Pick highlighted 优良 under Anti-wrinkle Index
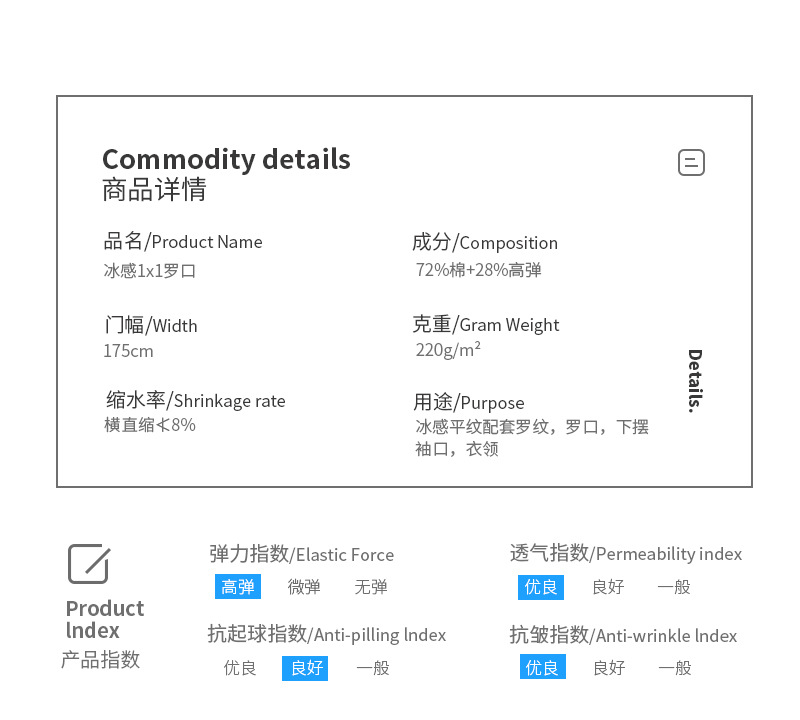The image size is (800, 720). click(542, 668)
